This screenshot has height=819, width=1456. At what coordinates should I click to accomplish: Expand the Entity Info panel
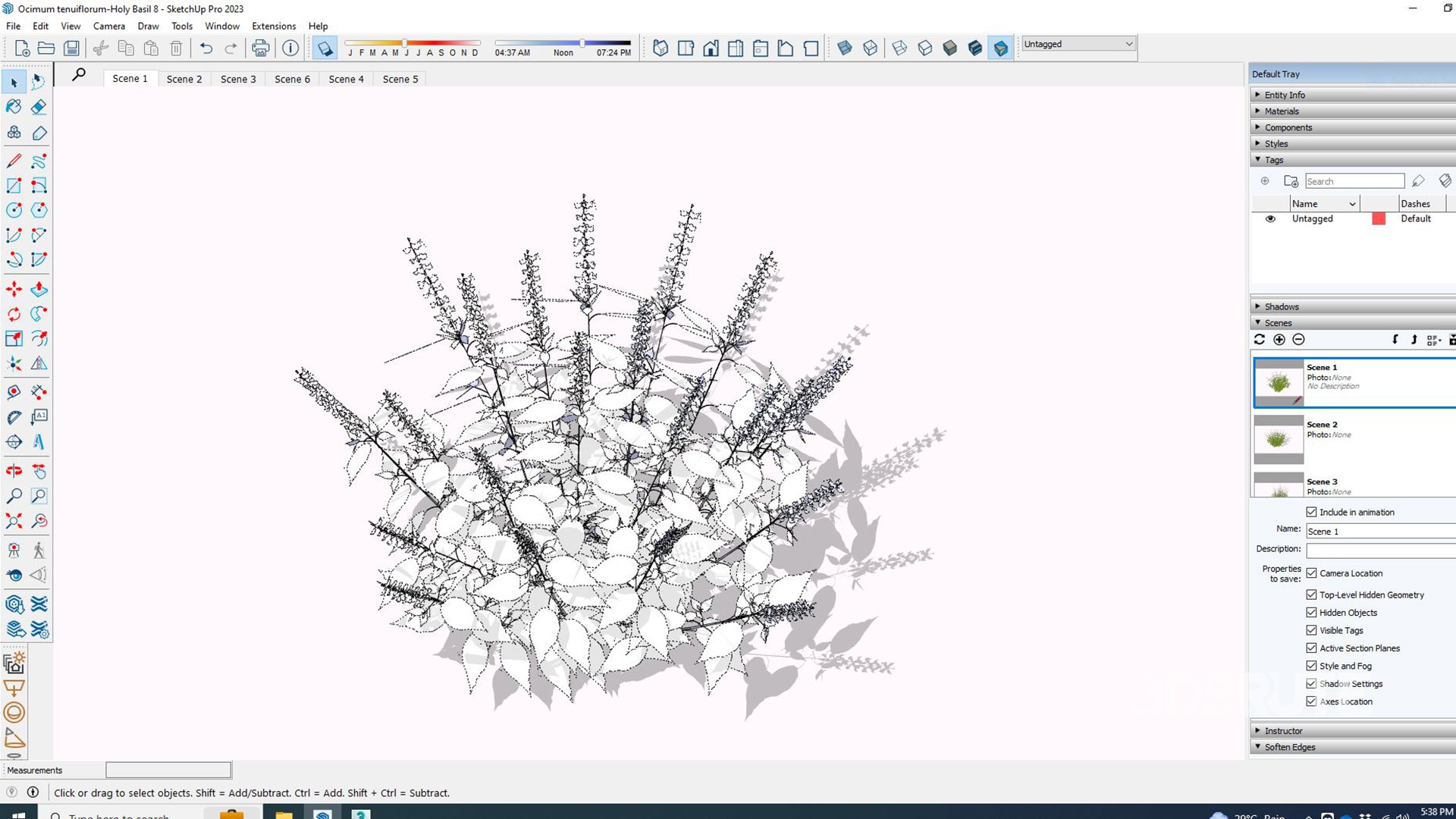(x=1285, y=95)
